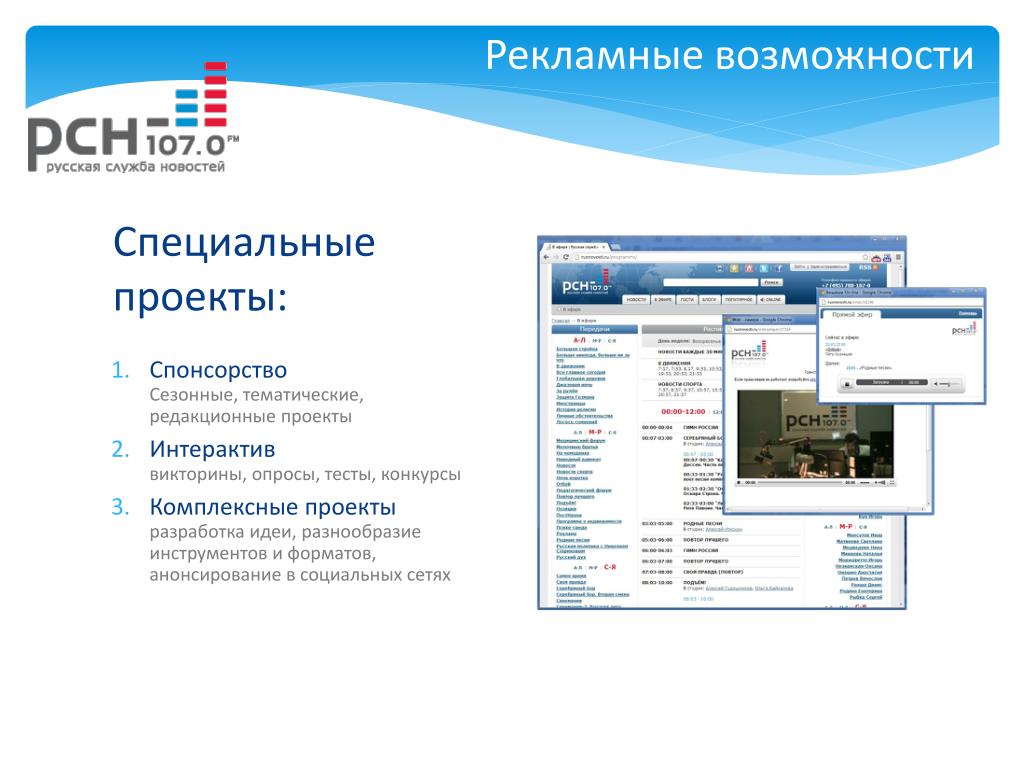This screenshot has width=1024, height=768.
Task: Click the 'Спонсорство' list item
Action: pos(218,370)
